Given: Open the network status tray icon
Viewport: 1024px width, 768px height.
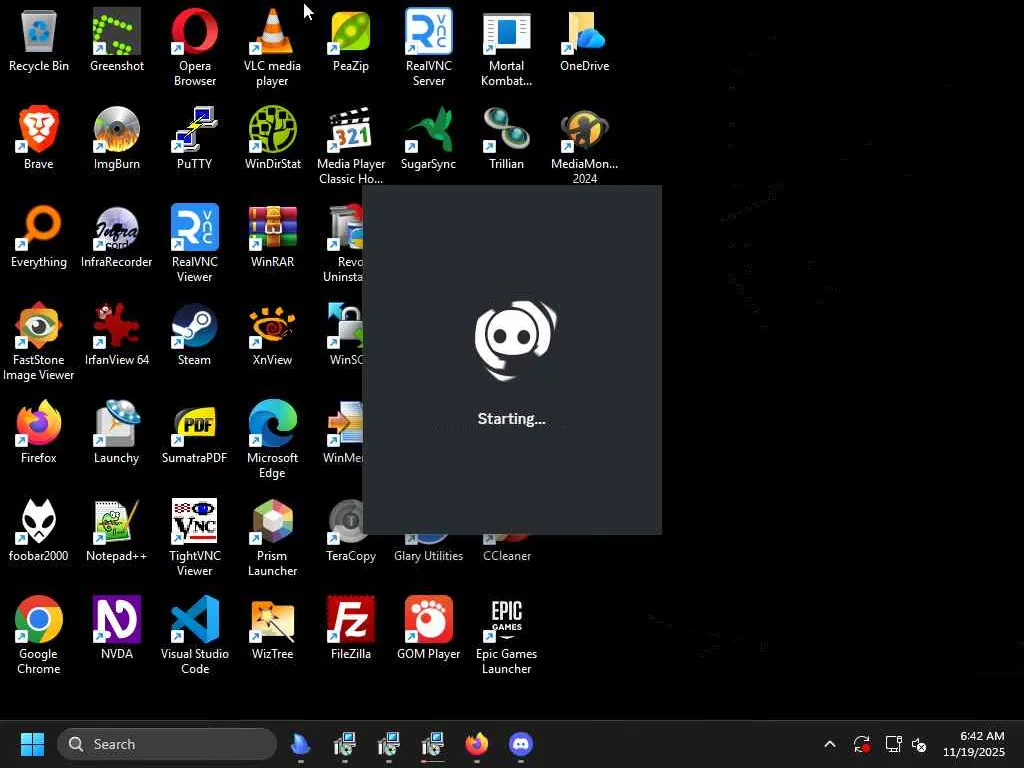Looking at the screenshot, I should pos(893,744).
